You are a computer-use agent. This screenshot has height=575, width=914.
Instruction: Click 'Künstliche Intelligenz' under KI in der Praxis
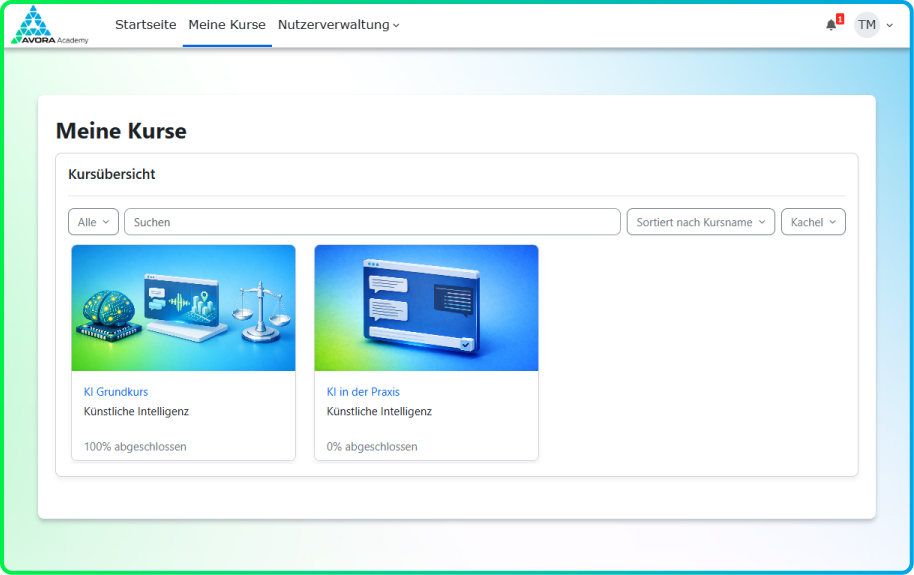379,411
